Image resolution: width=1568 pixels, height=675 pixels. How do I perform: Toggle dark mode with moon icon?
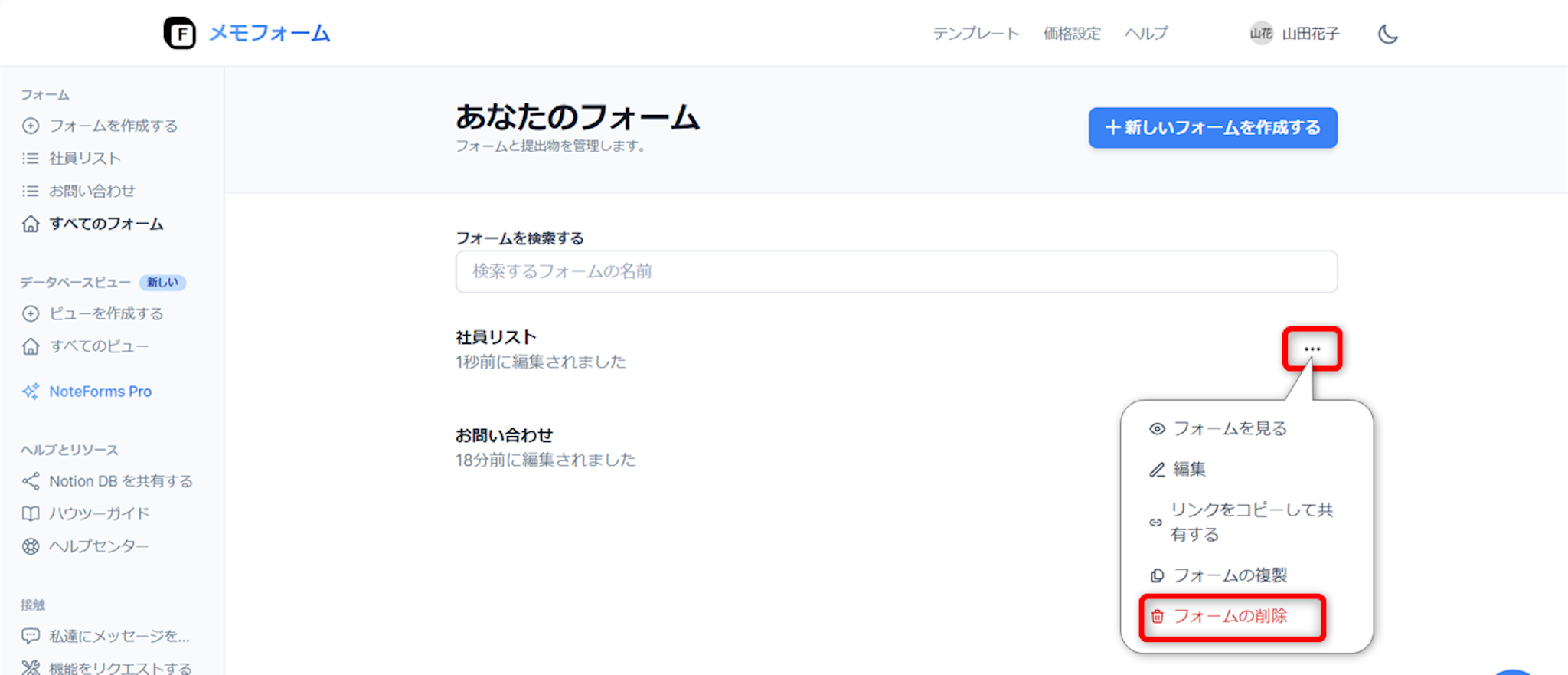click(x=1387, y=34)
